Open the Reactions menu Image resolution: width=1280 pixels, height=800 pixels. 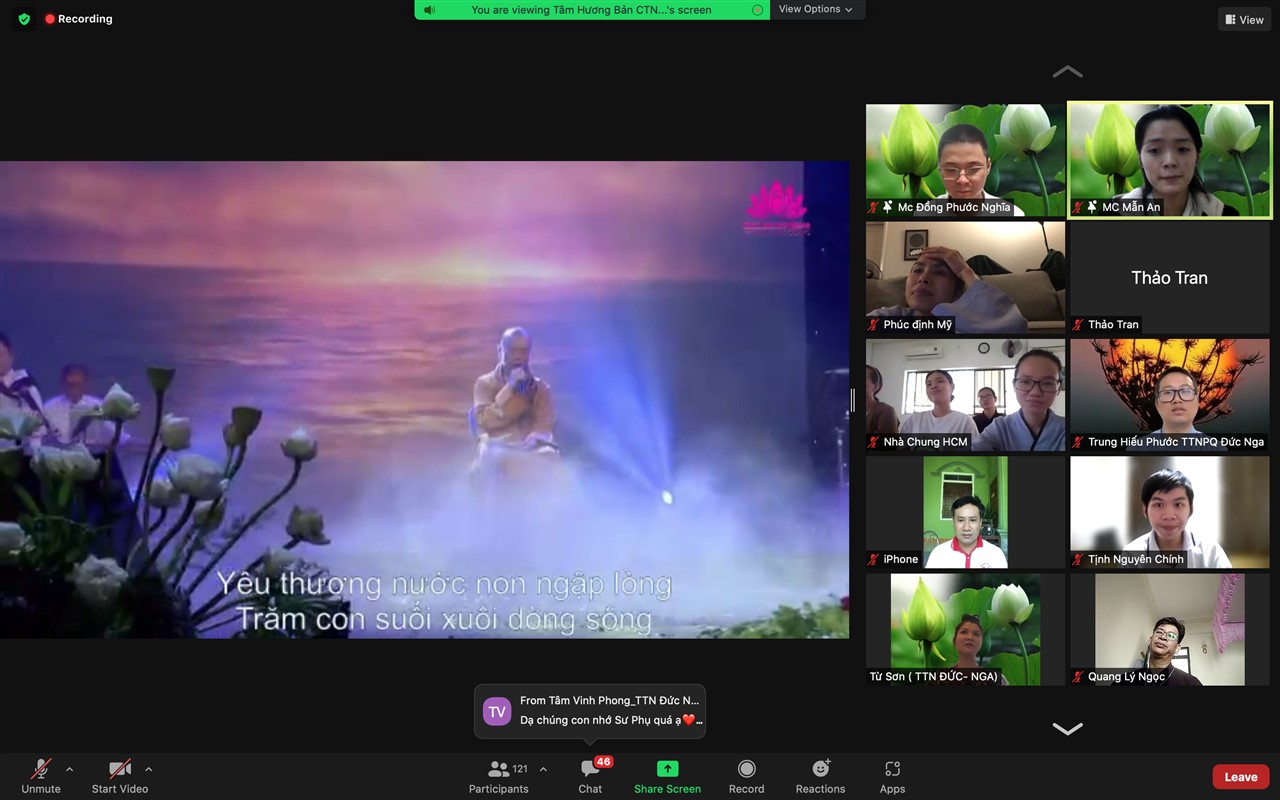[820, 776]
